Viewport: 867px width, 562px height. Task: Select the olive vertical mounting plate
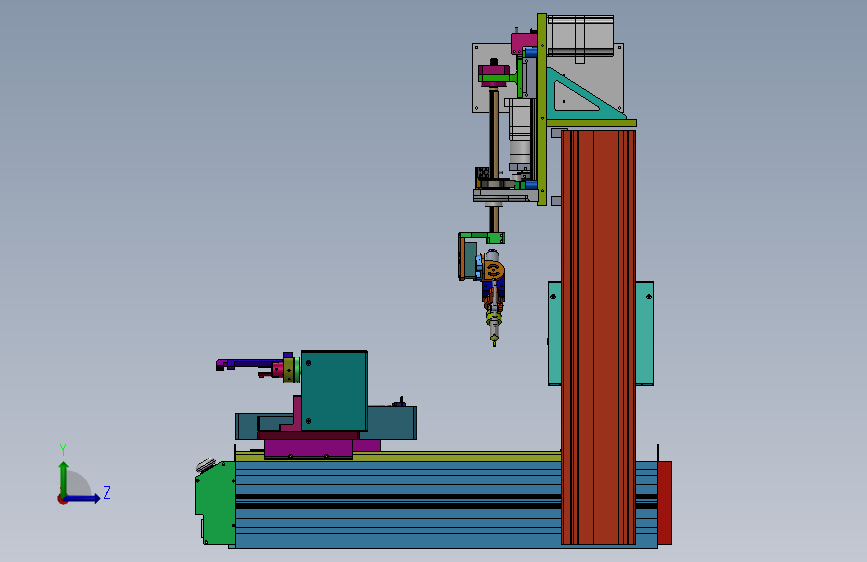click(542, 110)
